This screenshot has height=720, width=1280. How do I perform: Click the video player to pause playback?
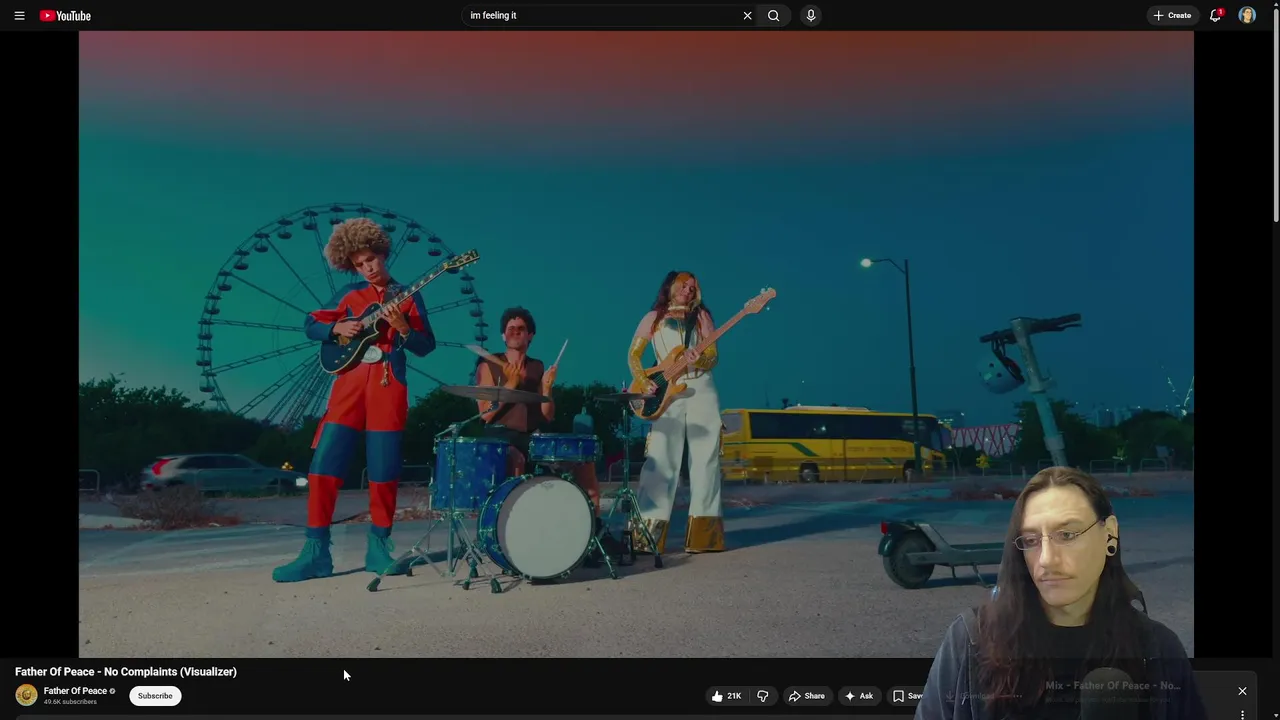[636, 344]
